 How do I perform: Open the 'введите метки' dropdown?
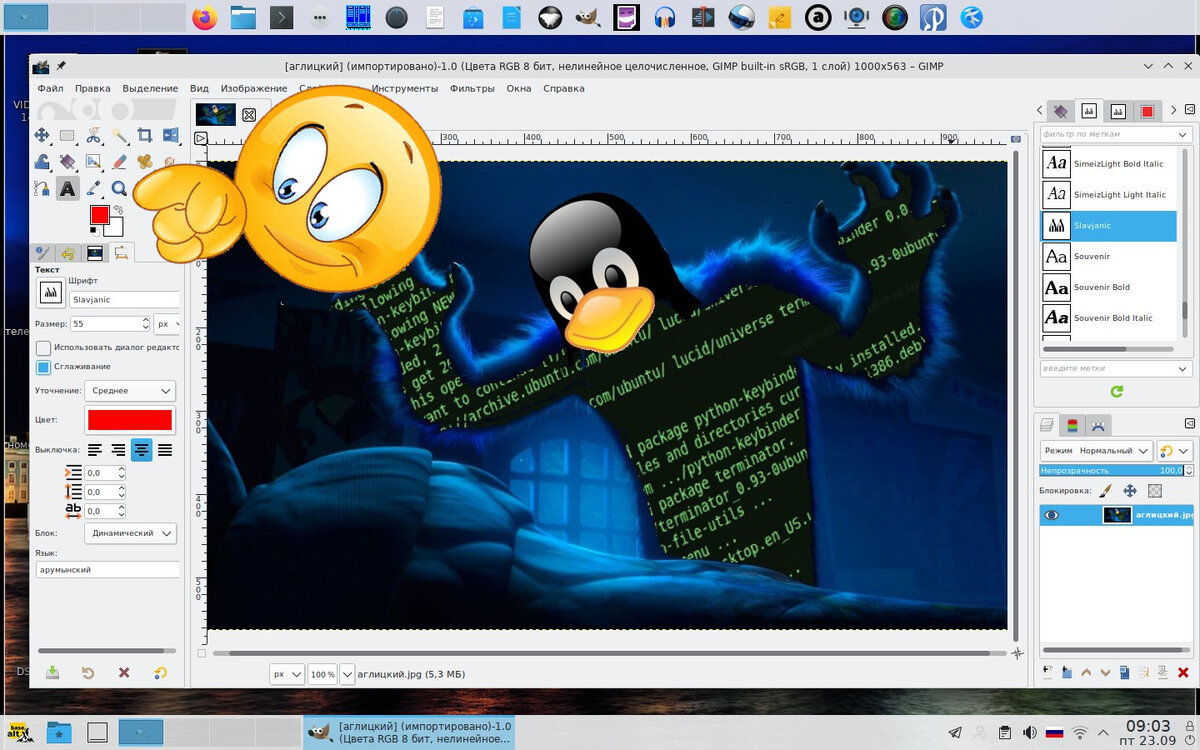(x=1115, y=369)
